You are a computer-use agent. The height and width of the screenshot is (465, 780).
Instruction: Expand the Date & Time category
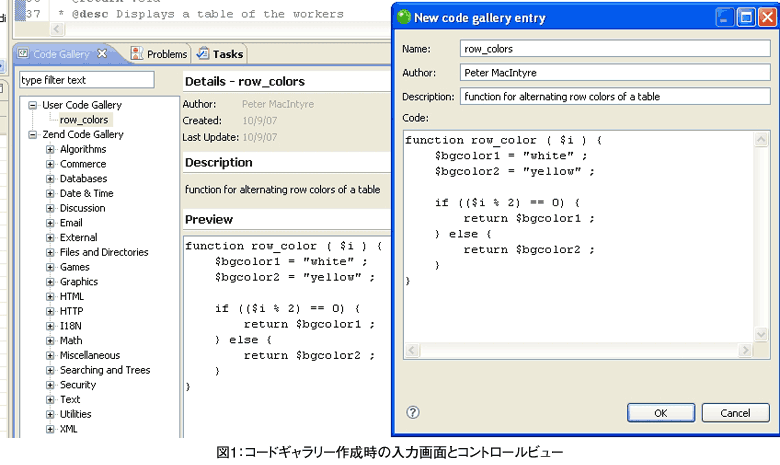coord(50,193)
